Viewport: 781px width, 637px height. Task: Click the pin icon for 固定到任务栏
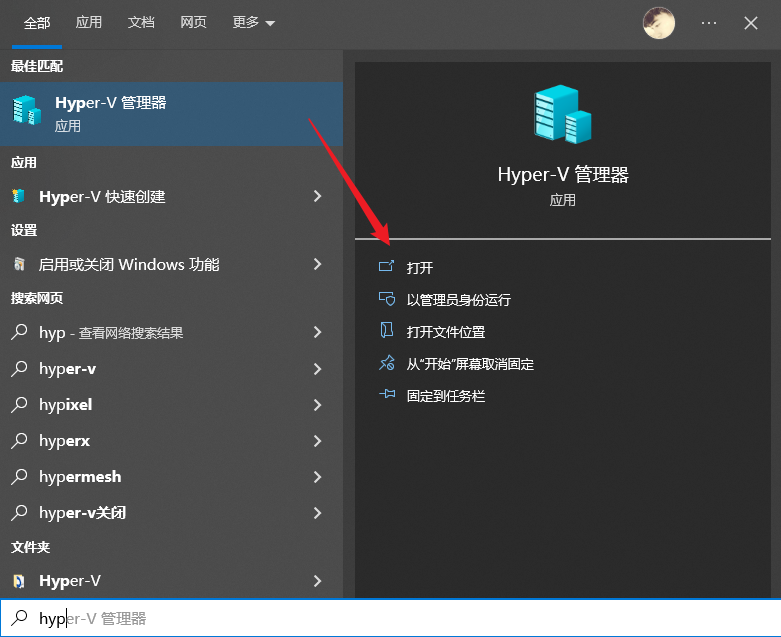[x=387, y=394]
